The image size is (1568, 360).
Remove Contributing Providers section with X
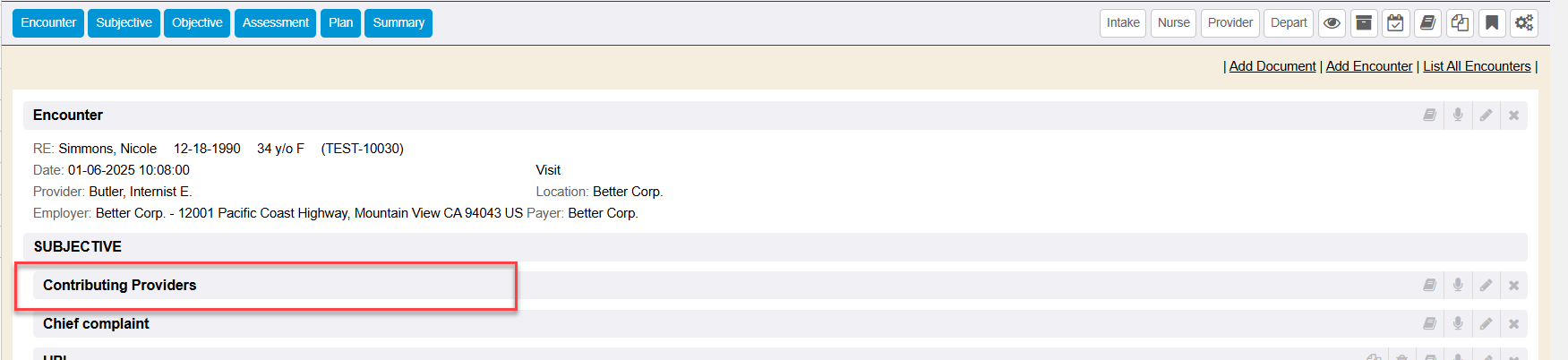(x=1513, y=286)
